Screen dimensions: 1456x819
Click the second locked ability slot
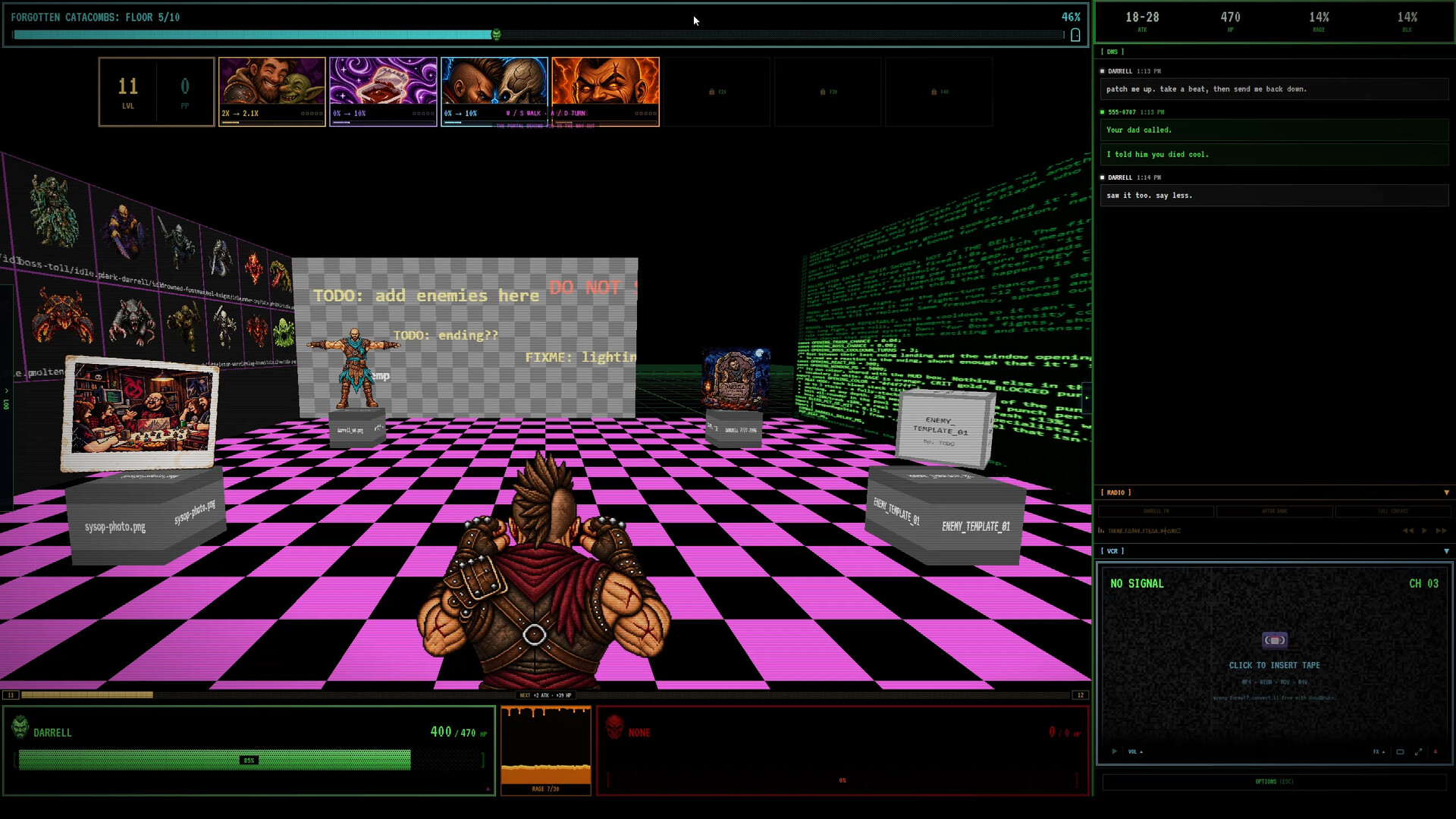(827, 92)
